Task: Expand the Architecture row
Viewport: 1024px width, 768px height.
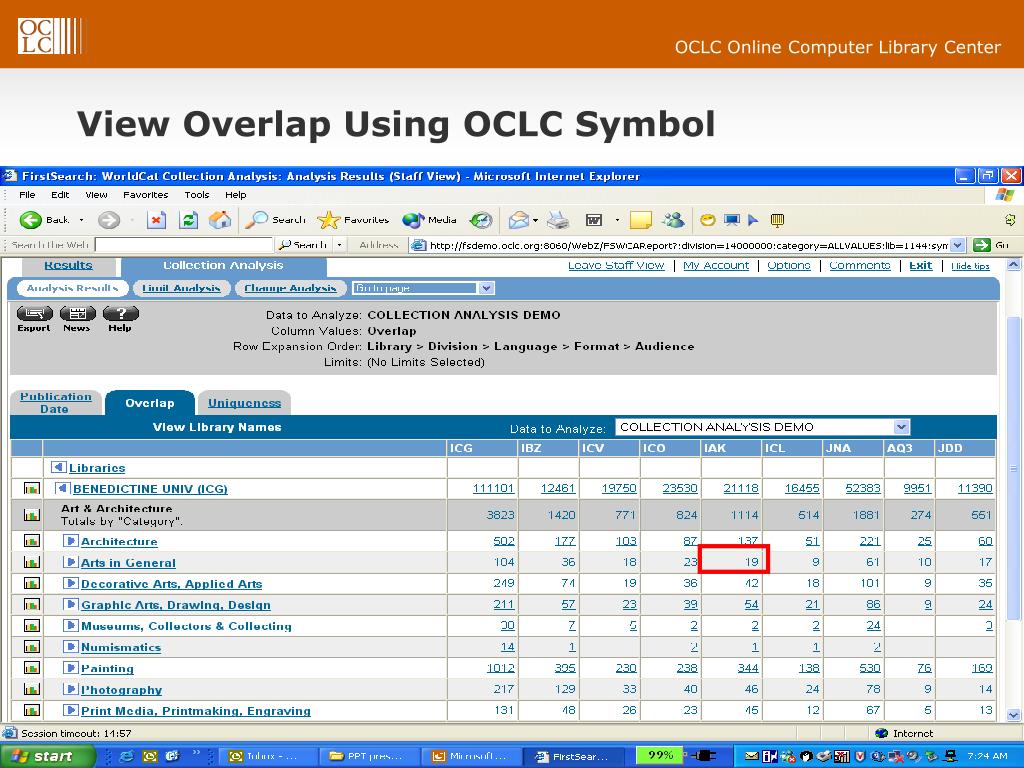Action: coord(71,541)
